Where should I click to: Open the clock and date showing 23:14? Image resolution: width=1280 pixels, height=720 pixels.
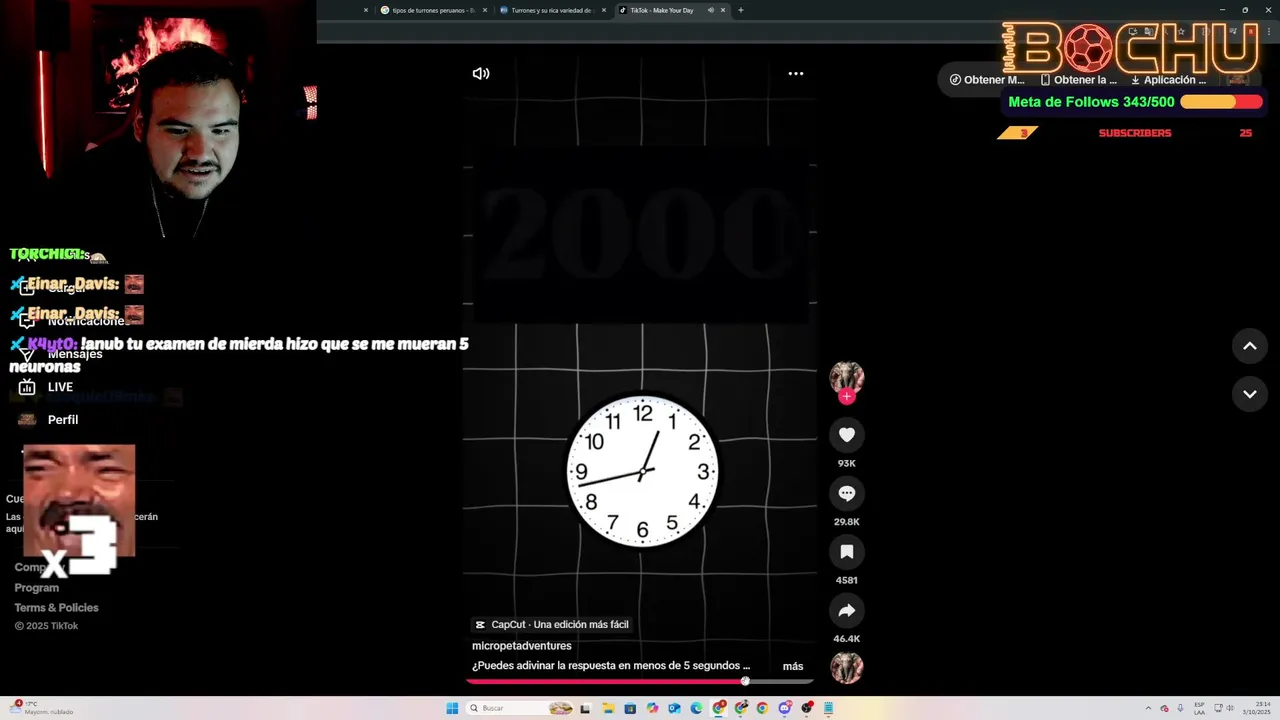pyautogui.click(x=1256, y=708)
